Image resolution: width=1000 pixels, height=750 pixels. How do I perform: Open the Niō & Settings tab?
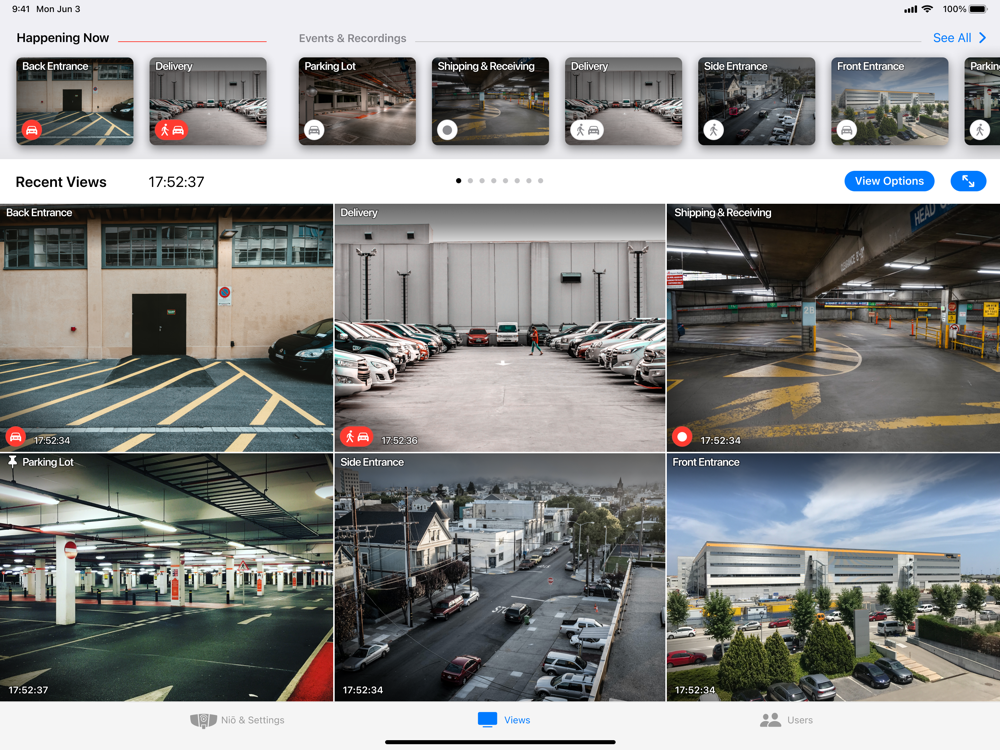click(237, 720)
